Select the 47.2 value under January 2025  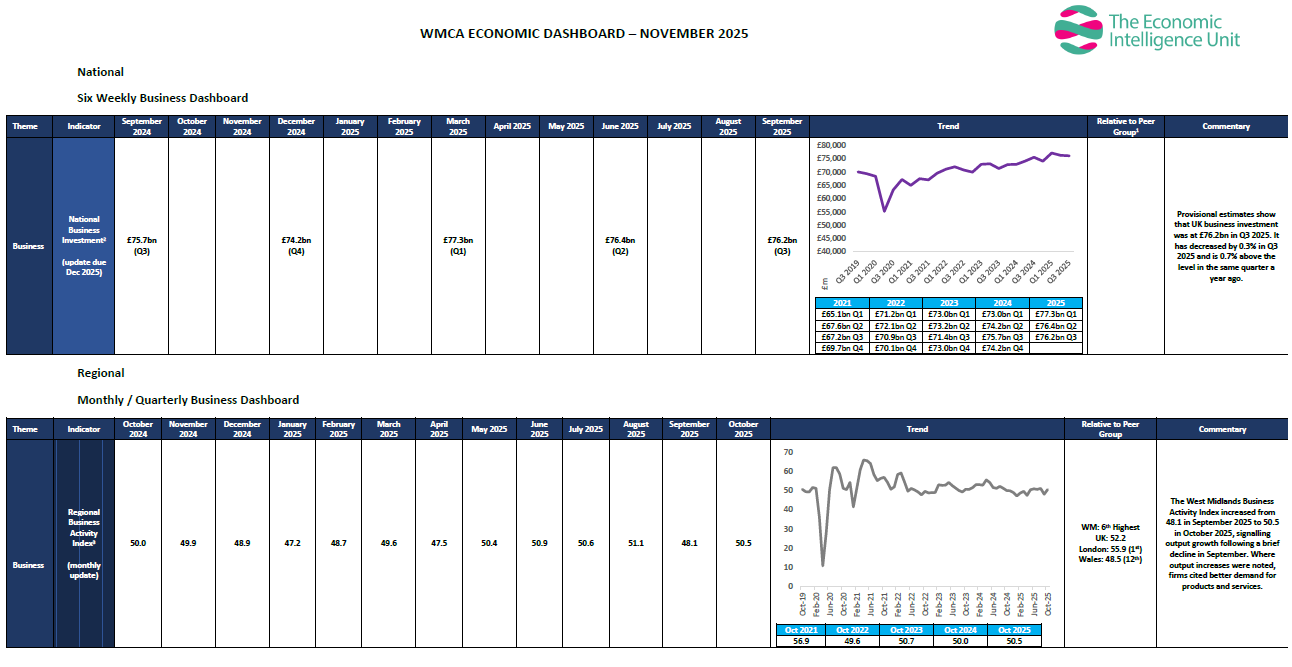click(x=292, y=543)
